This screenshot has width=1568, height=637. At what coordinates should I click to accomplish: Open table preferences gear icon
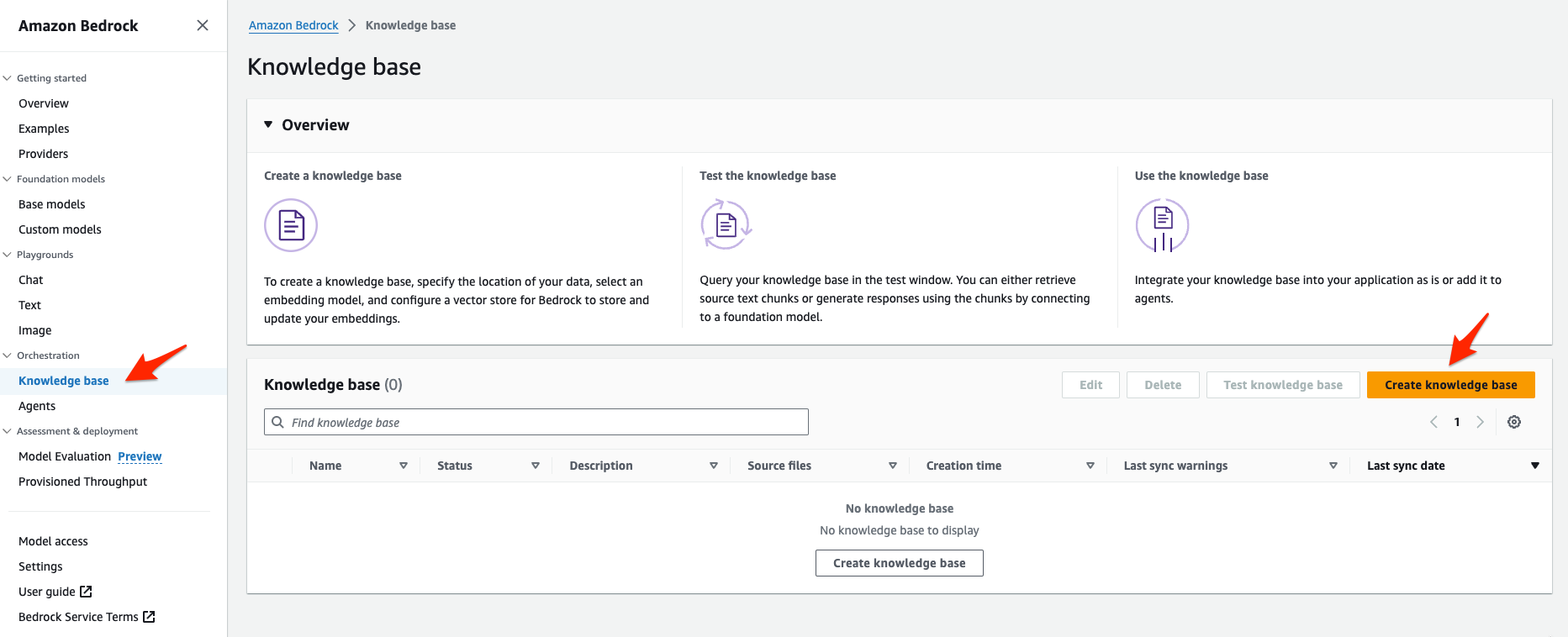pyautogui.click(x=1514, y=422)
